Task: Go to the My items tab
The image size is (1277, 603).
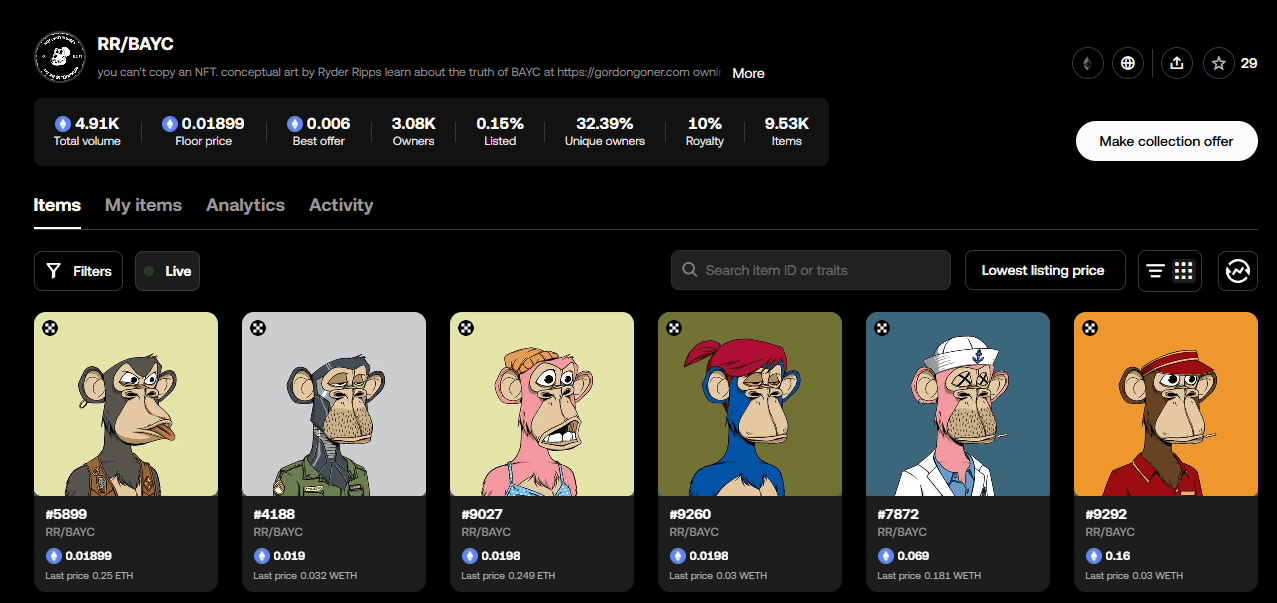Action: [x=143, y=205]
